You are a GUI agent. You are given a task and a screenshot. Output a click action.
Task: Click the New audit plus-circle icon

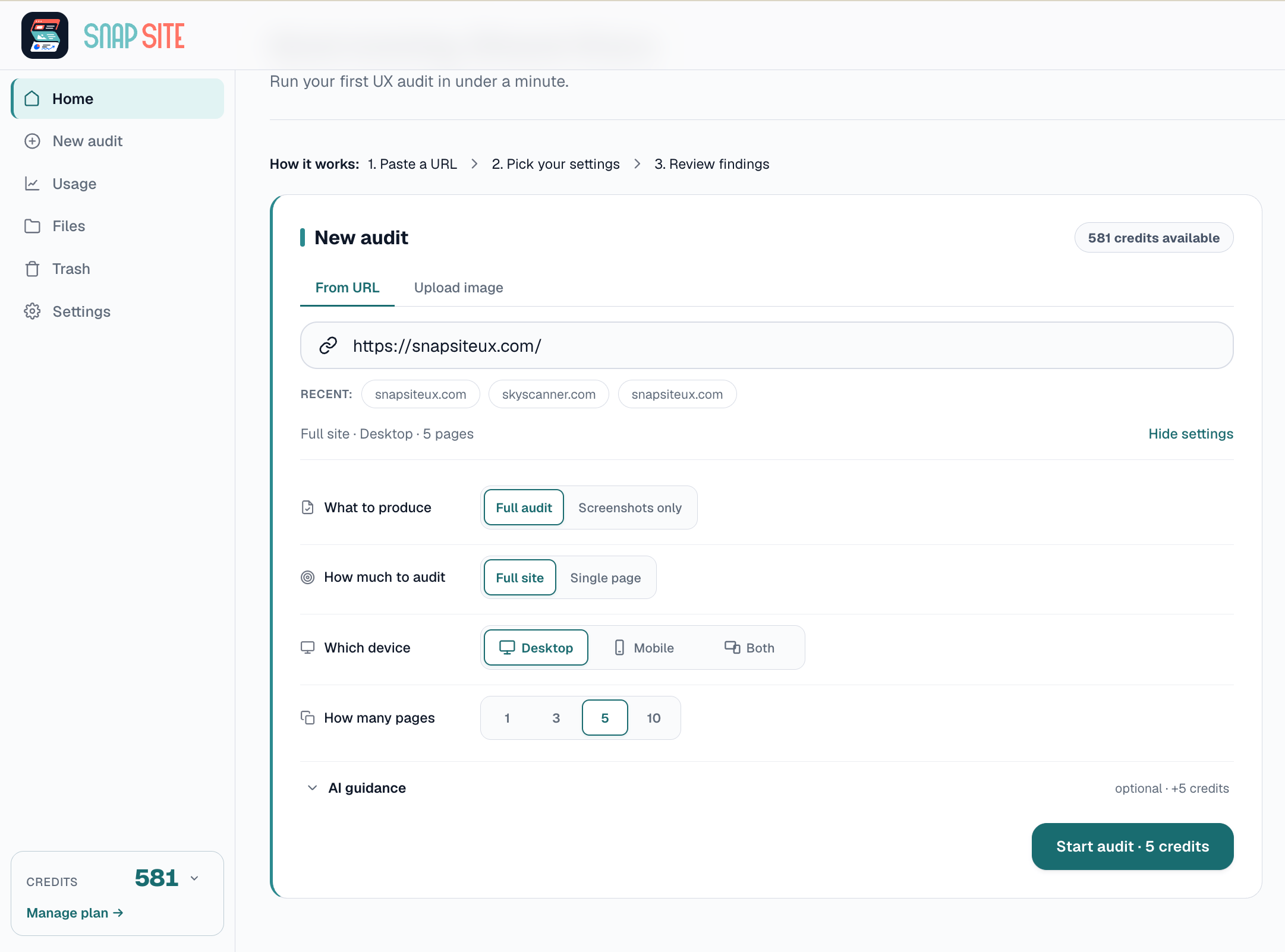(x=32, y=141)
